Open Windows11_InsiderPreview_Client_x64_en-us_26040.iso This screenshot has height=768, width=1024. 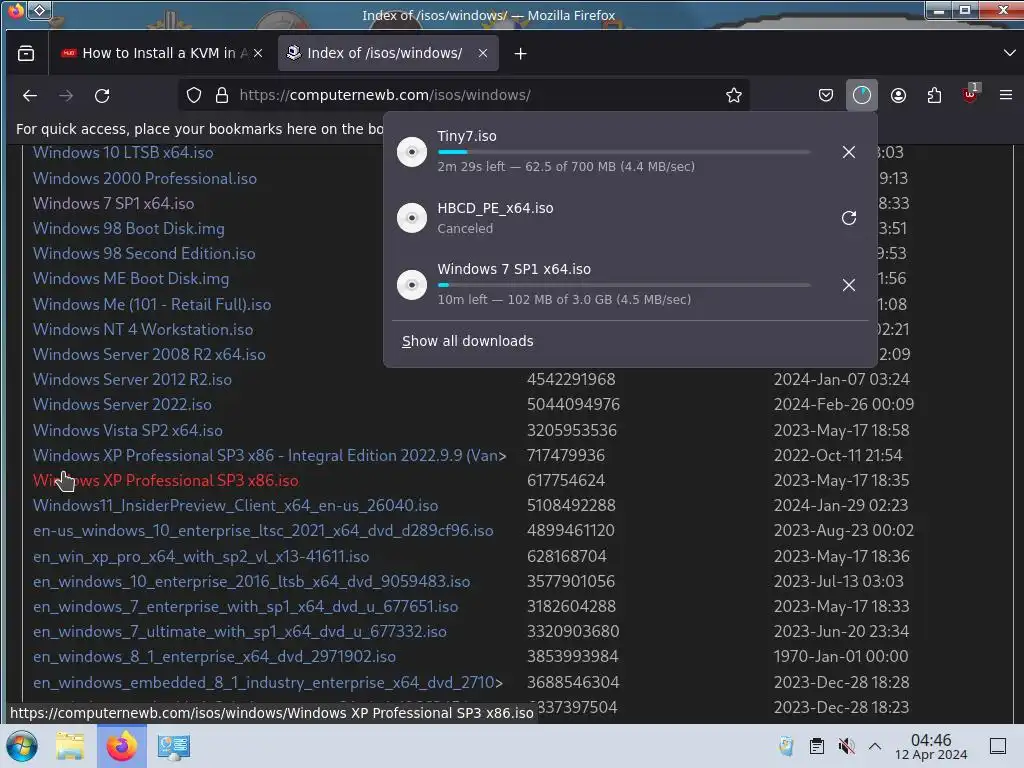point(235,505)
